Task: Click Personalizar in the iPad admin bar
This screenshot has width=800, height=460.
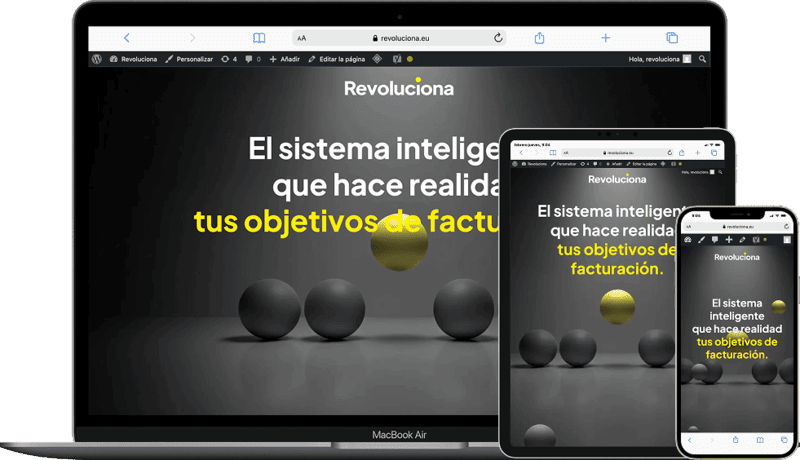Action: pos(563,164)
